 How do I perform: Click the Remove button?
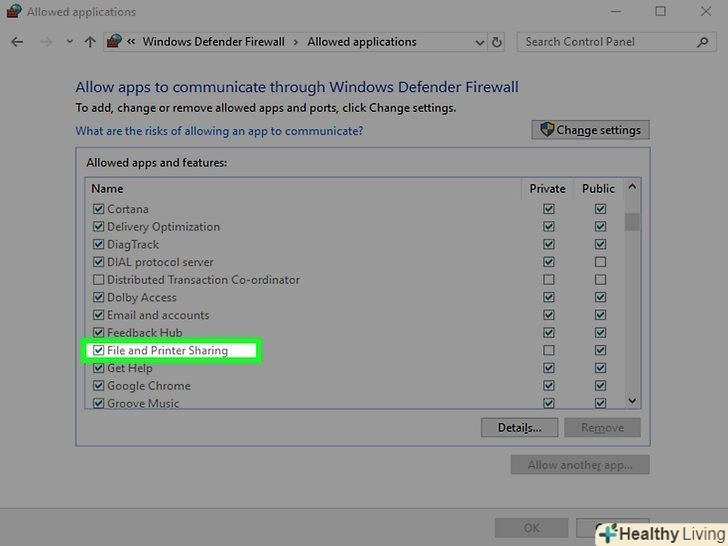click(x=602, y=428)
